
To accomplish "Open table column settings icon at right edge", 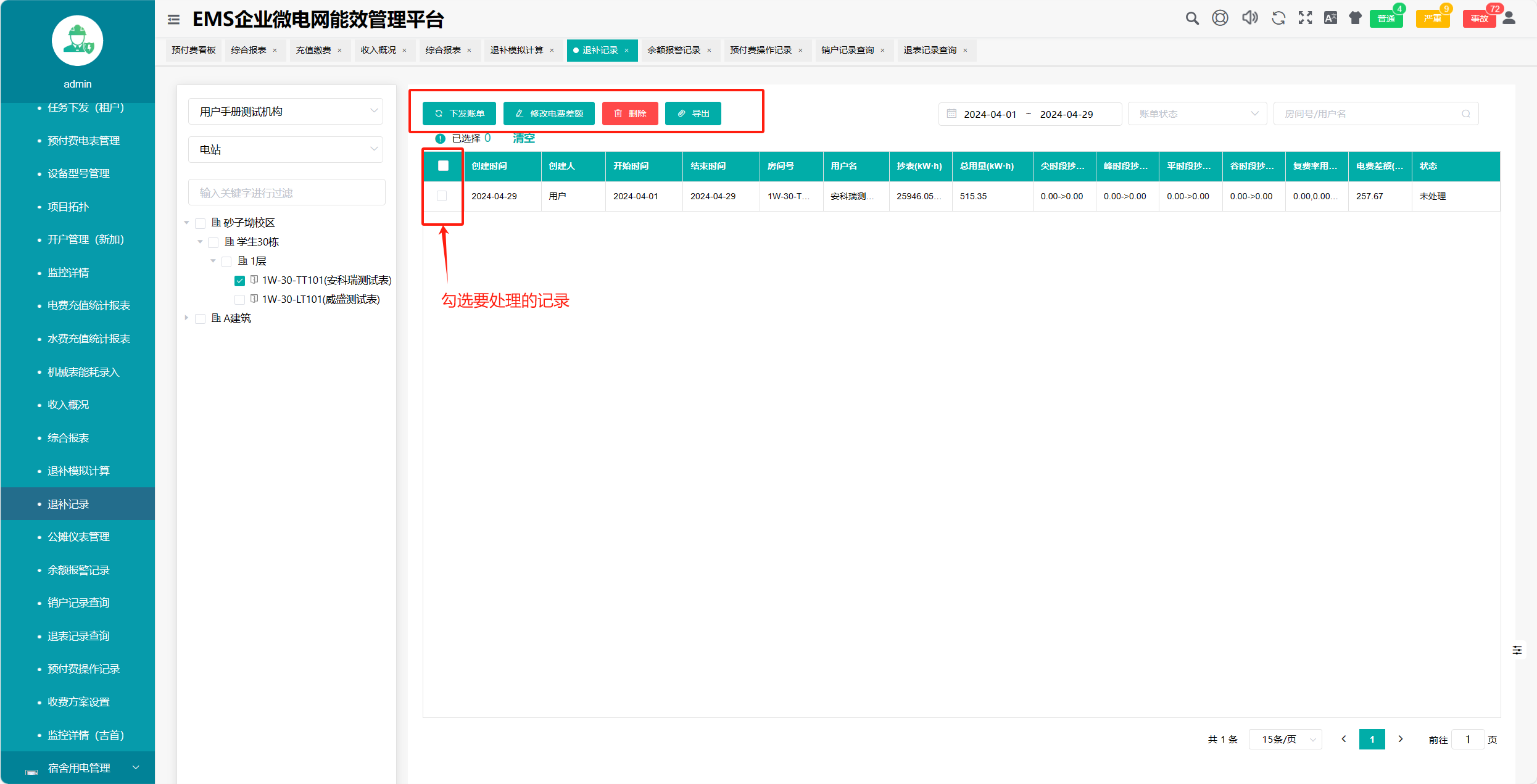I will 1517,650.
